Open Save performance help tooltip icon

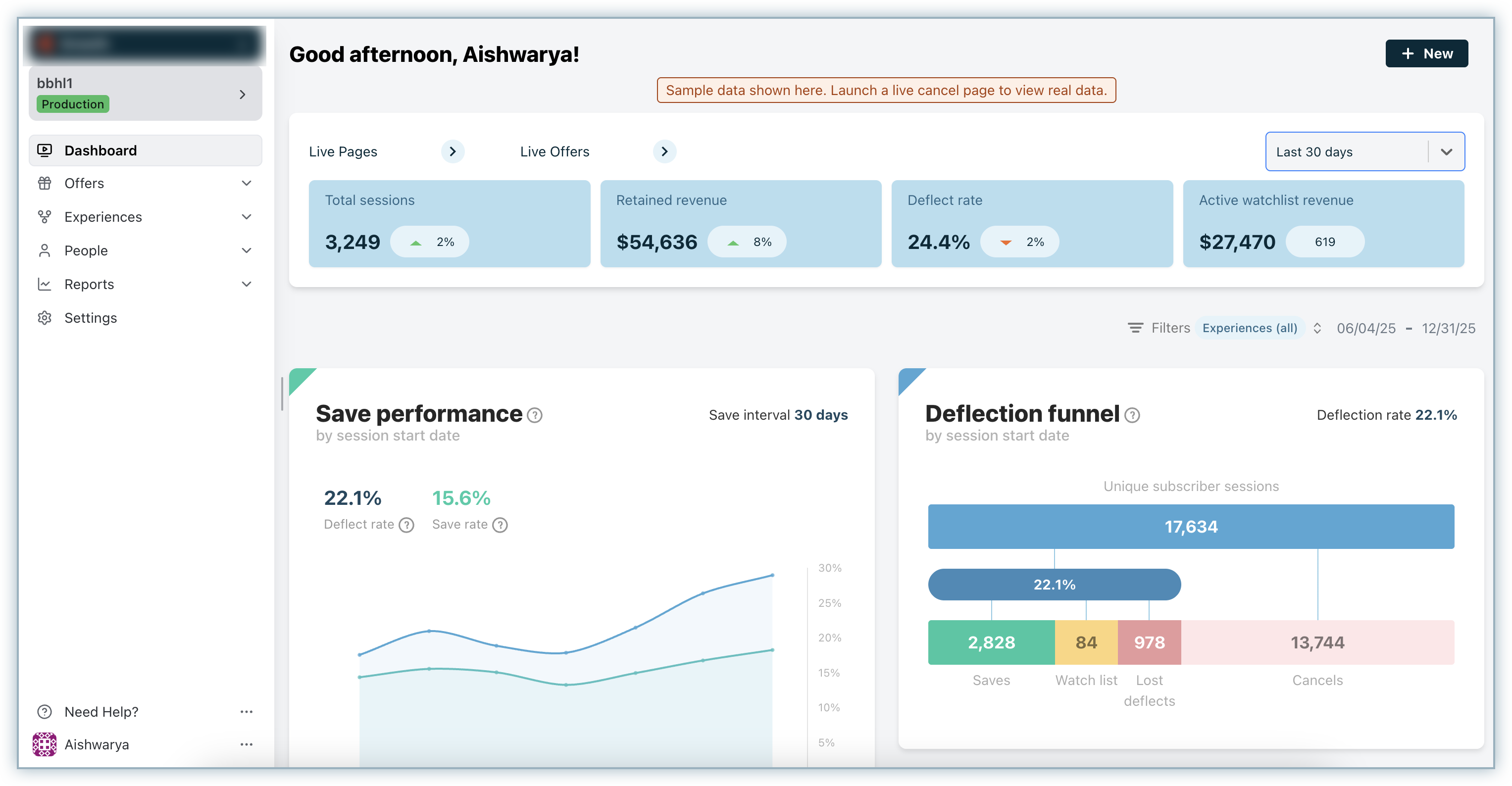point(534,415)
